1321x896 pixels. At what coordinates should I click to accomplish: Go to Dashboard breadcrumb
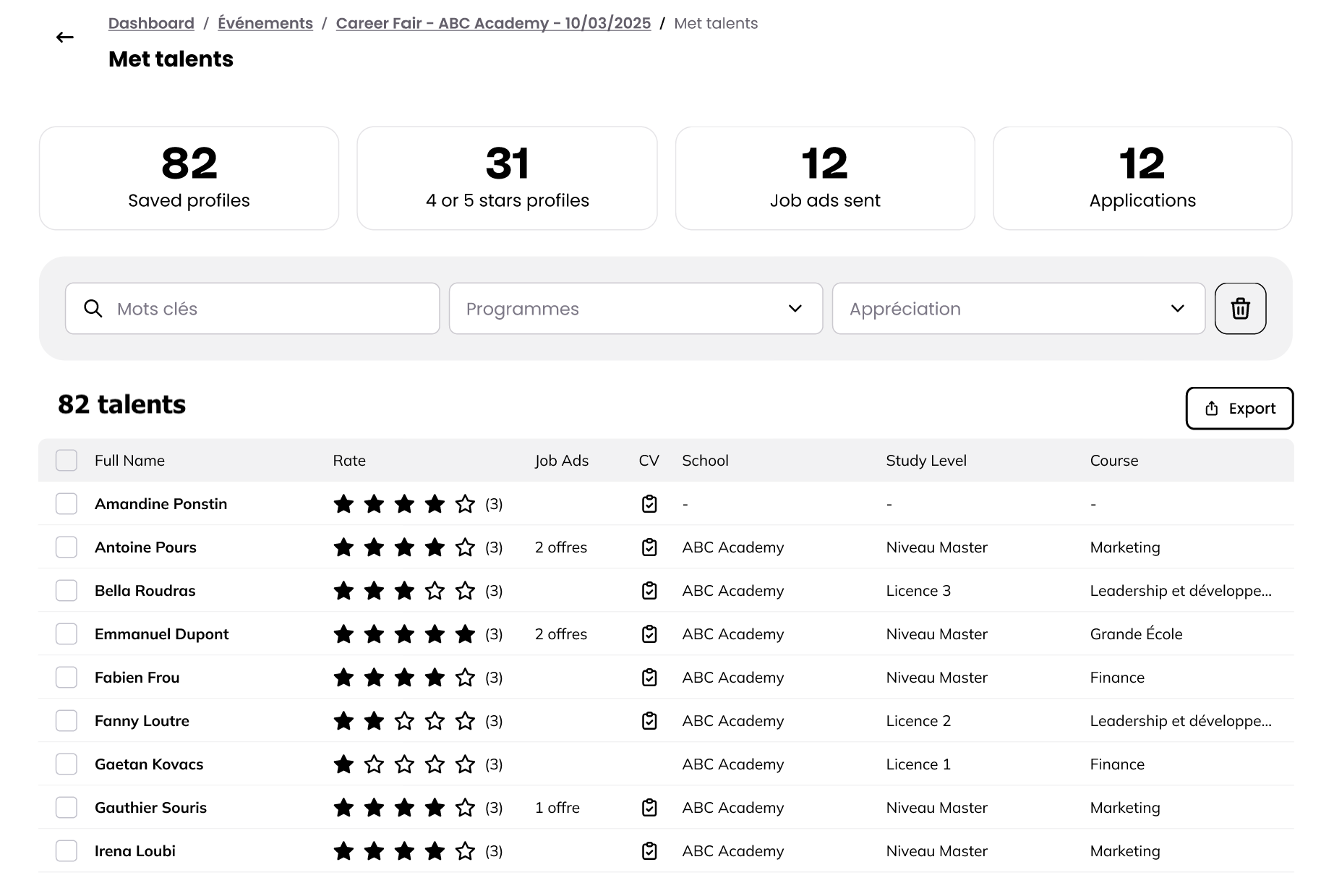pyautogui.click(x=151, y=23)
